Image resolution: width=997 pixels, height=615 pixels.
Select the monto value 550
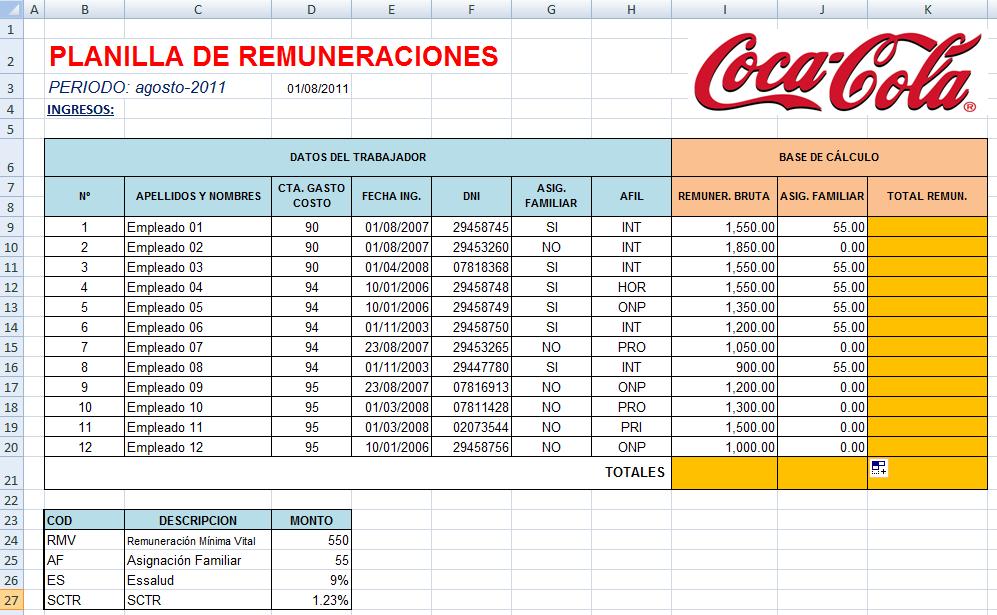(x=312, y=541)
